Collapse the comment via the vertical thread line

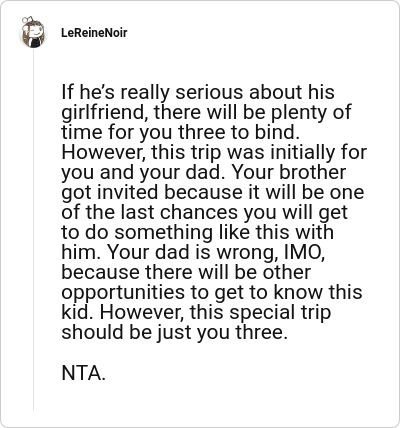click(x=33, y=230)
